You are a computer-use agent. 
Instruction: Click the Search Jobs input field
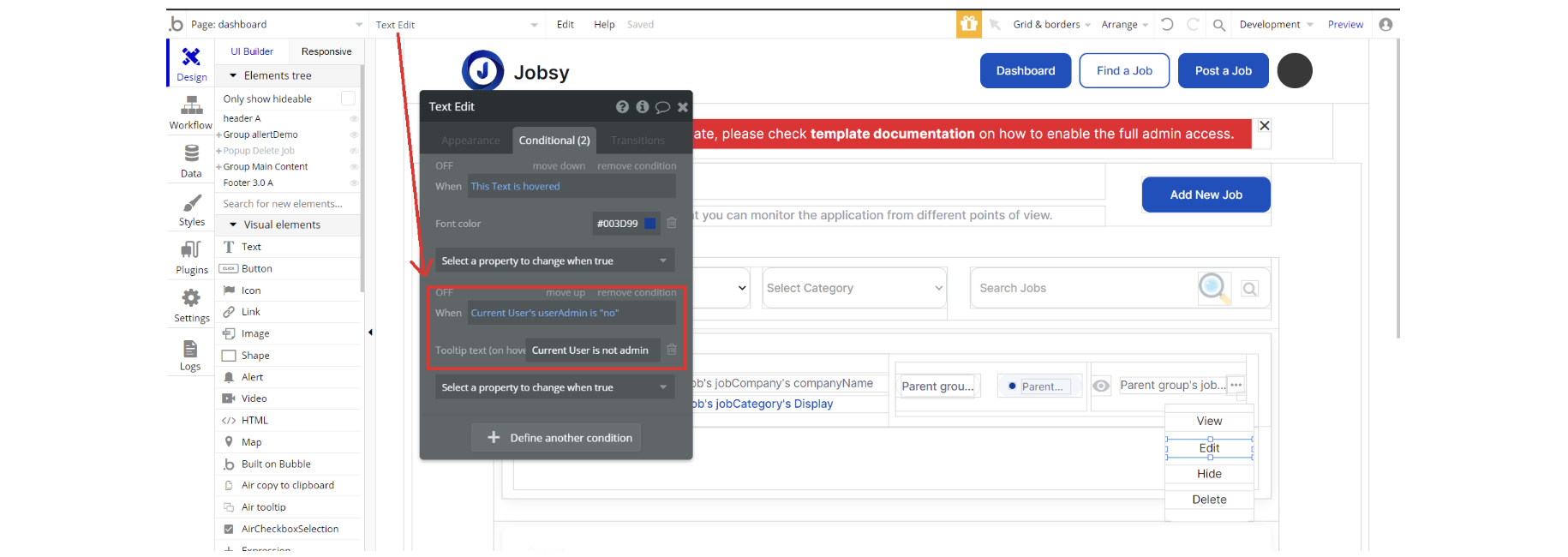click(1084, 288)
